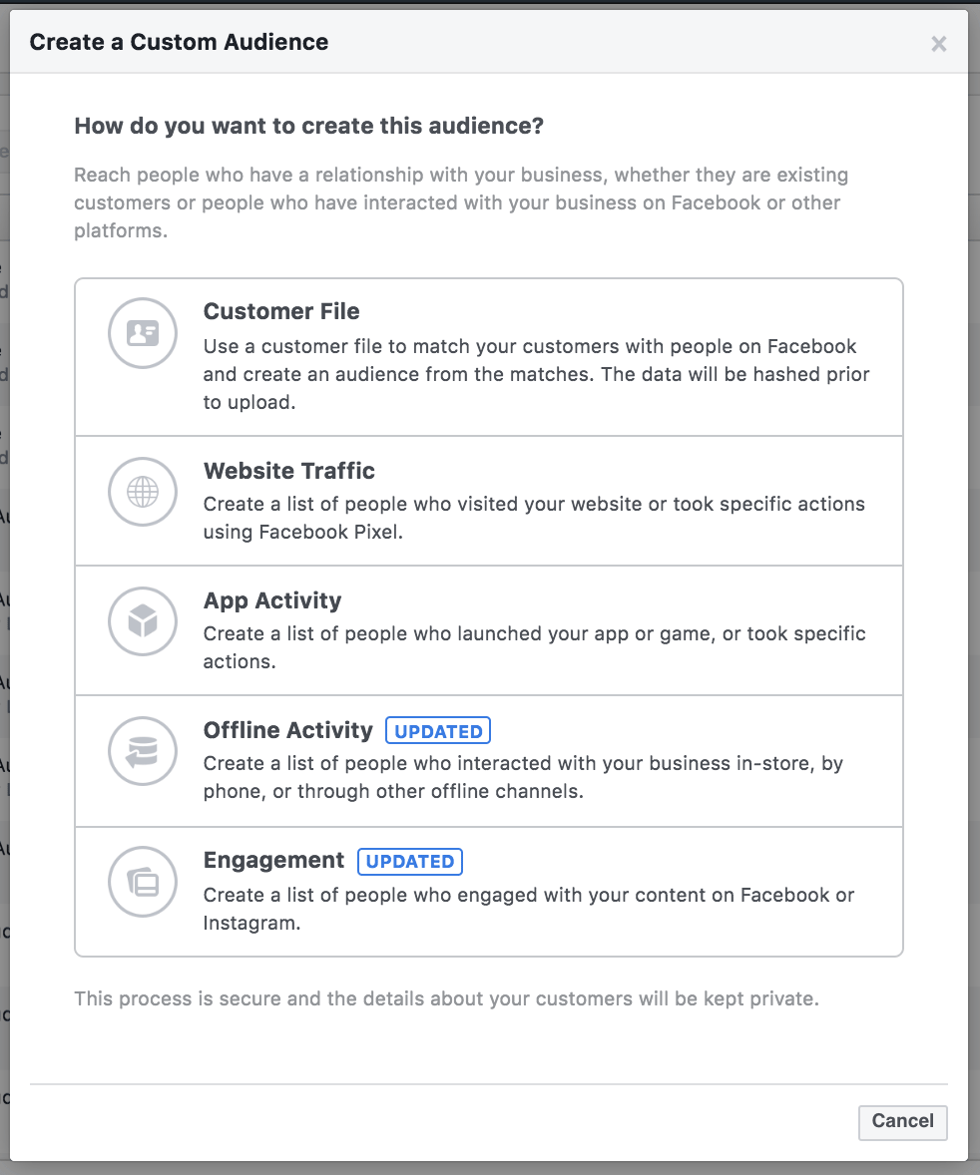980x1175 pixels.
Task: Cancel creating the custom audience
Action: (x=902, y=1122)
